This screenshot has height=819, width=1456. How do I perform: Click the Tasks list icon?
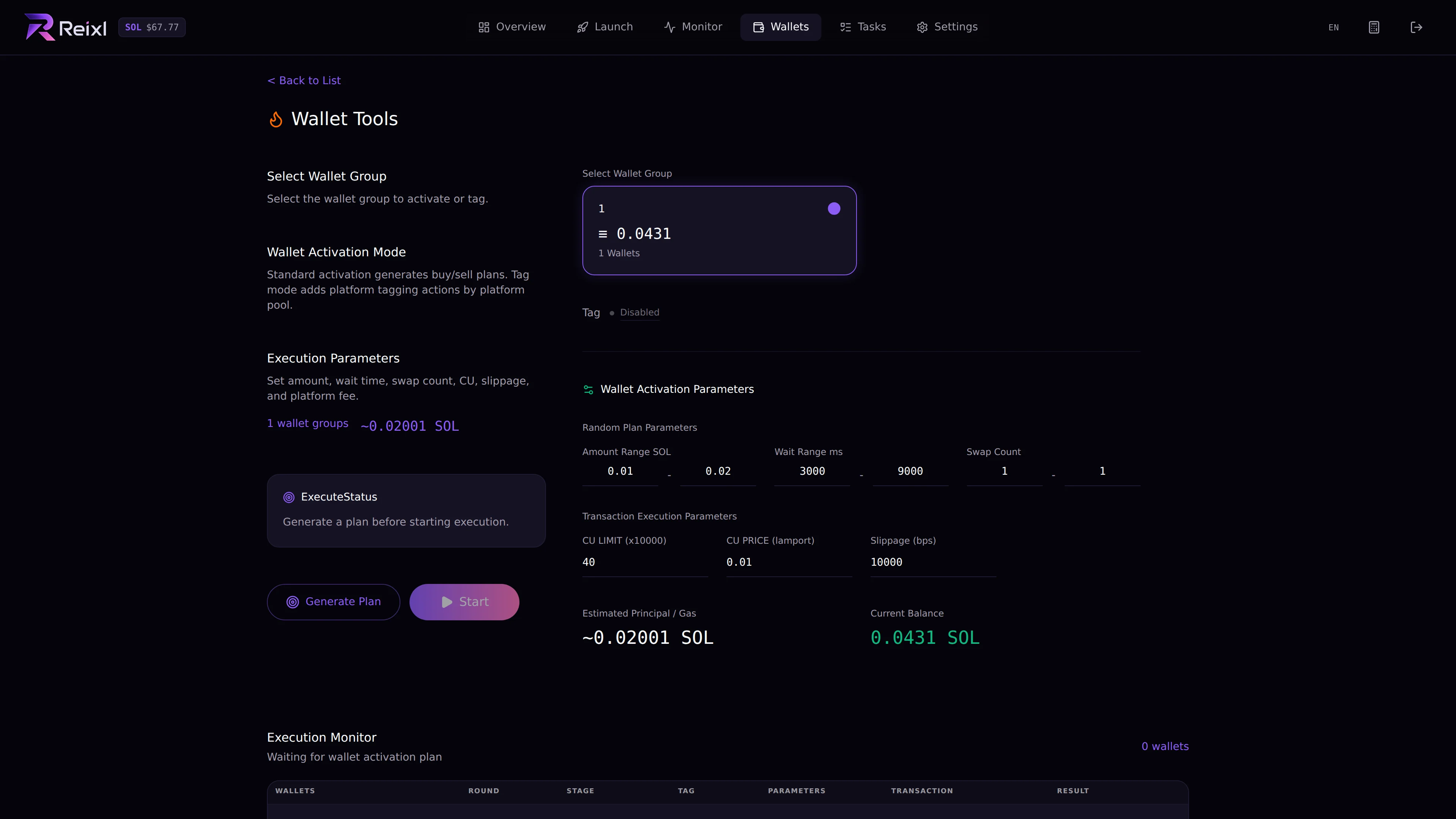click(846, 27)
